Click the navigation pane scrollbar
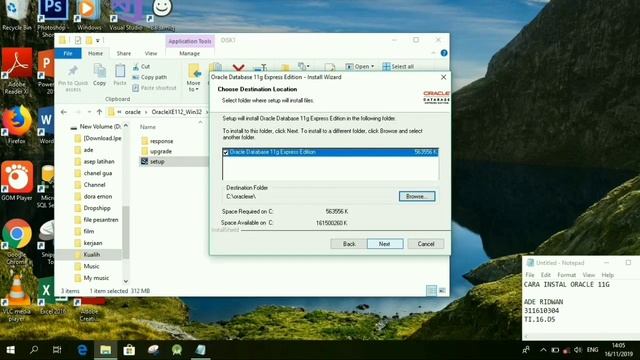This screenshot has width=640, height=360. 126,232
